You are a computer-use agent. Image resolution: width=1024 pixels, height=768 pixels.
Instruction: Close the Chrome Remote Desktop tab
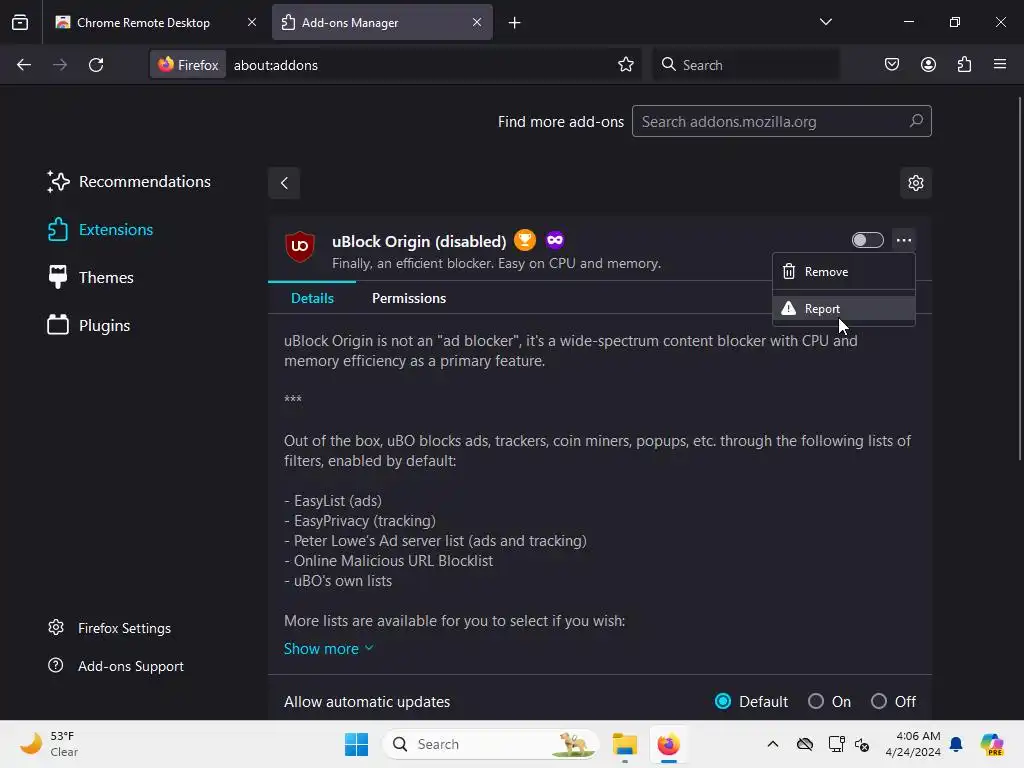coord(251,22)
